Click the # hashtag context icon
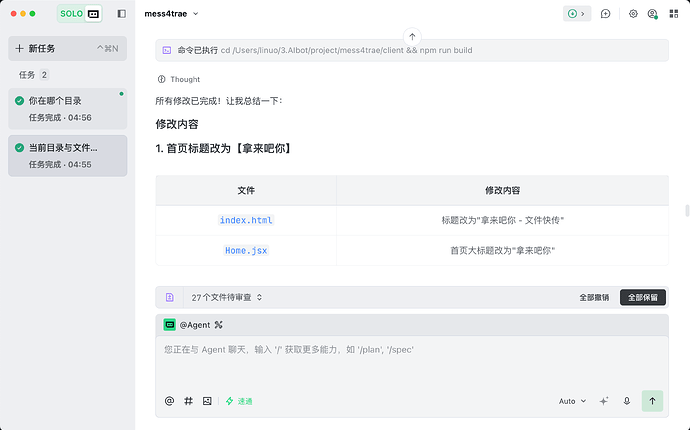This screenshot has width=690, height=430. coord(188,401)
